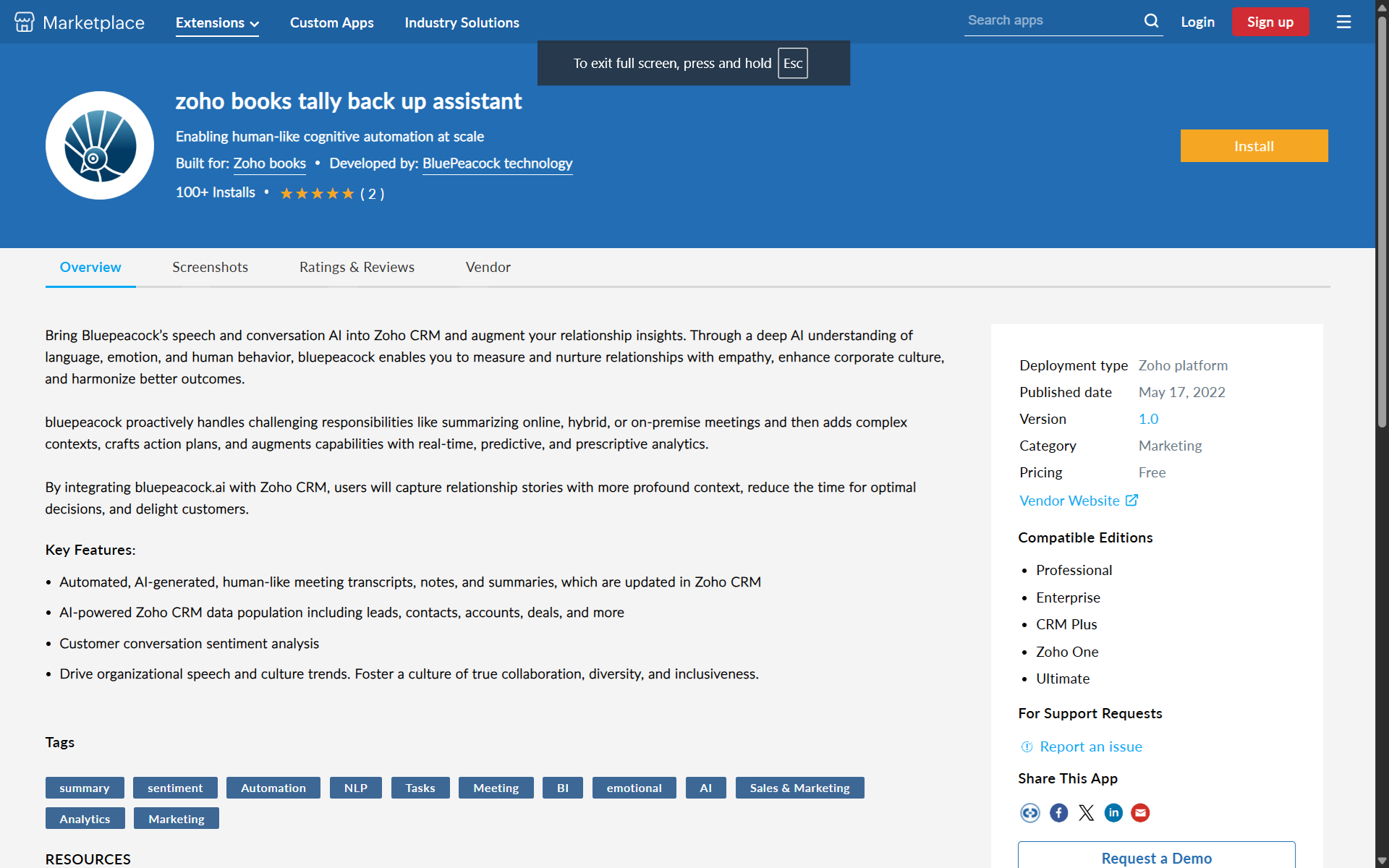Click the emotional tag
Viewport: 1389px width, 868px height.
click(x=634, y=788)
